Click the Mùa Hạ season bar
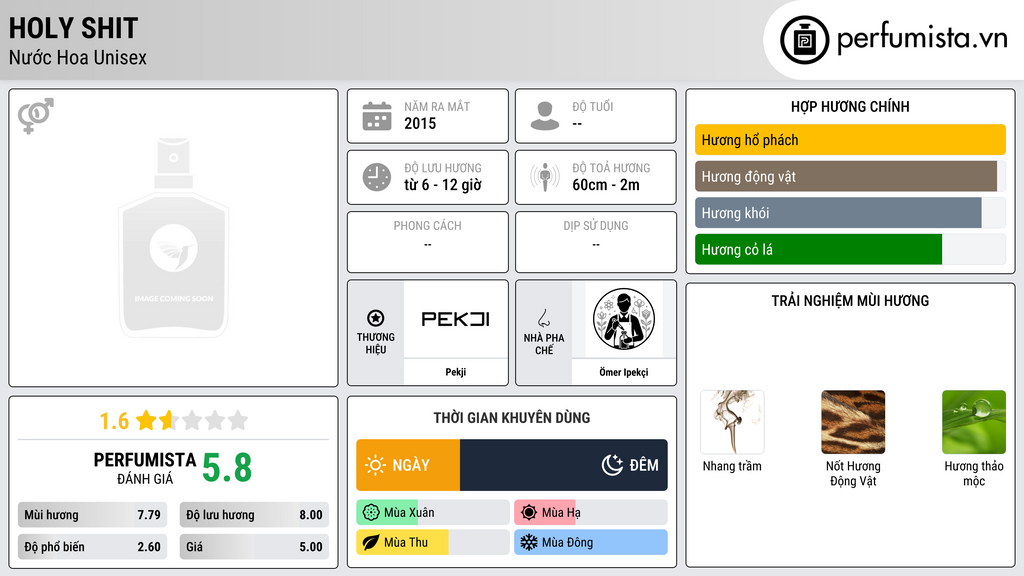1024x576 pixels. [x=591, y=513]
